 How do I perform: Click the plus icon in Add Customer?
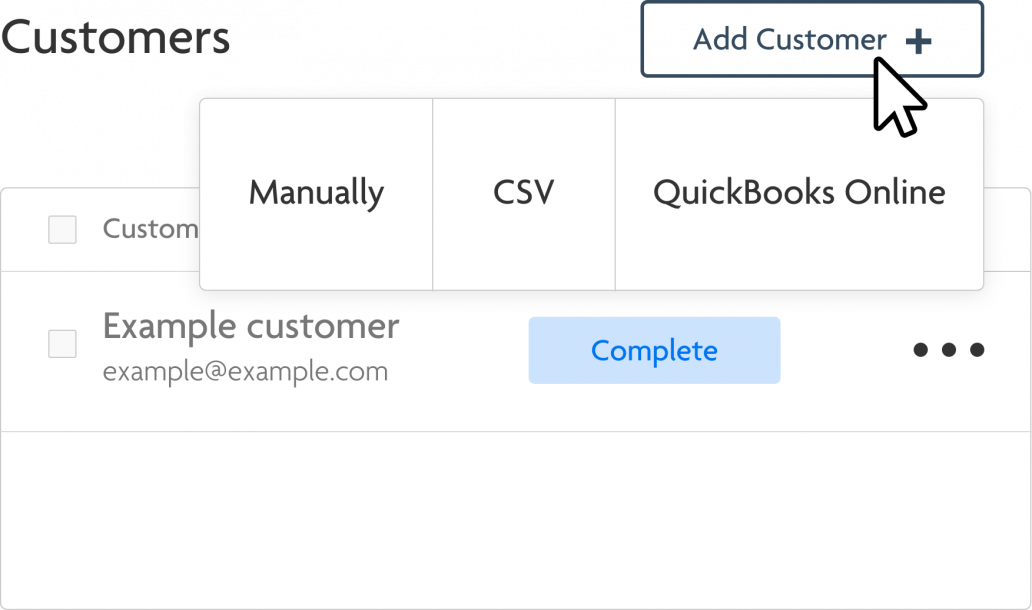tap(918, 41)
